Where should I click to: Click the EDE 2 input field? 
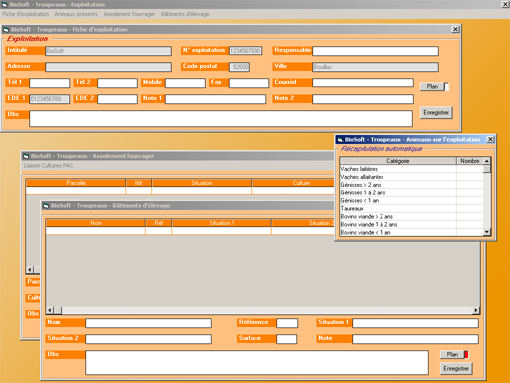(117, 99)
